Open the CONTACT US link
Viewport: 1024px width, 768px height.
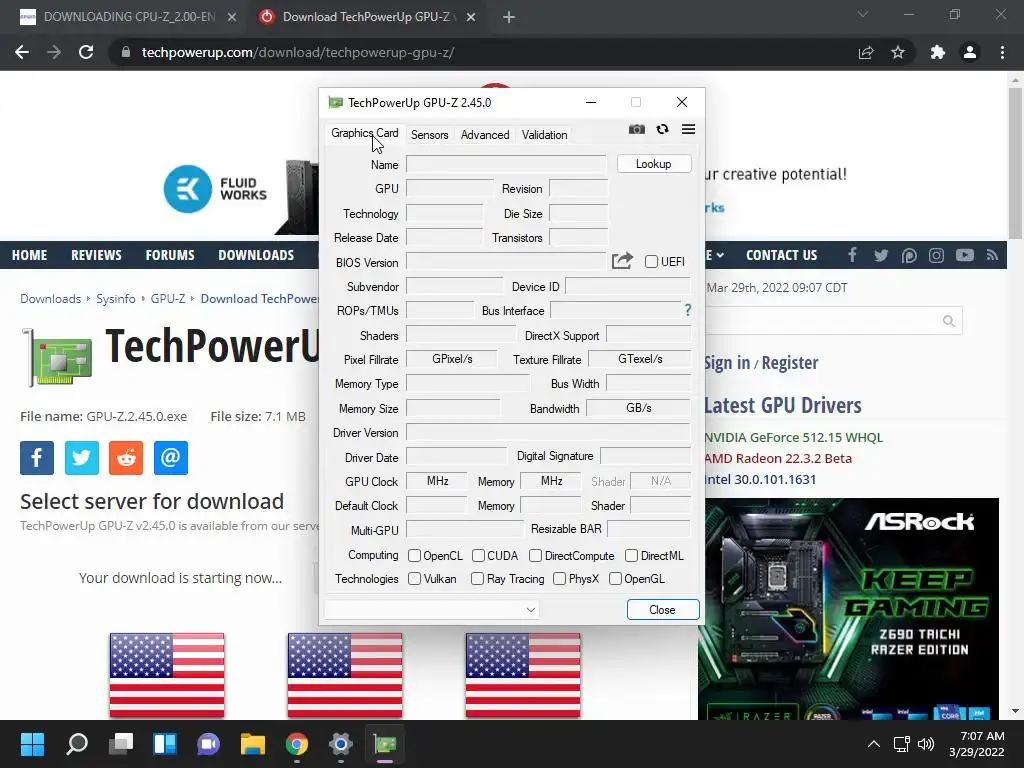pyautogui.click(x=781, y=255)
